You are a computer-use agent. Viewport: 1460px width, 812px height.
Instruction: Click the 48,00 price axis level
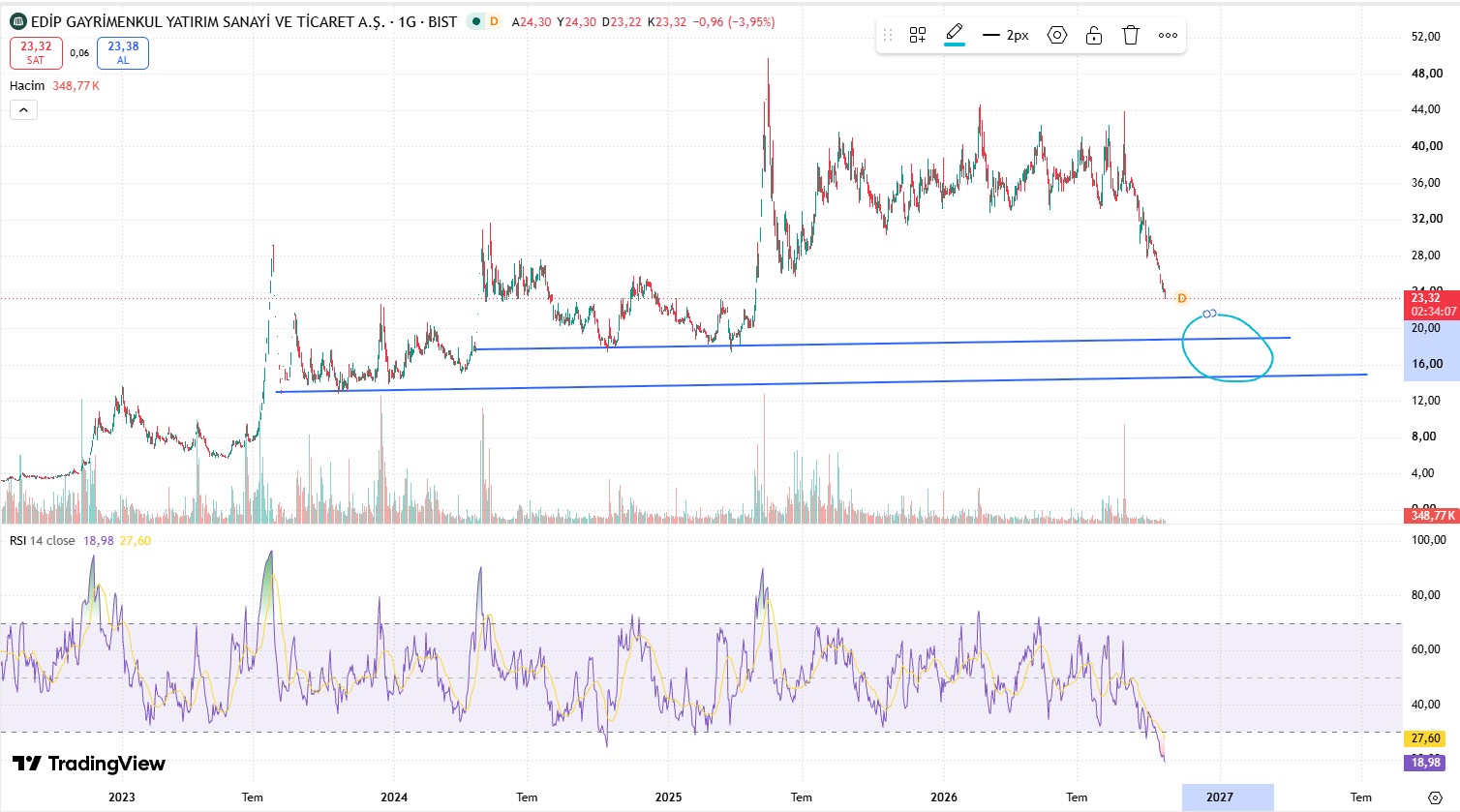1427,74
